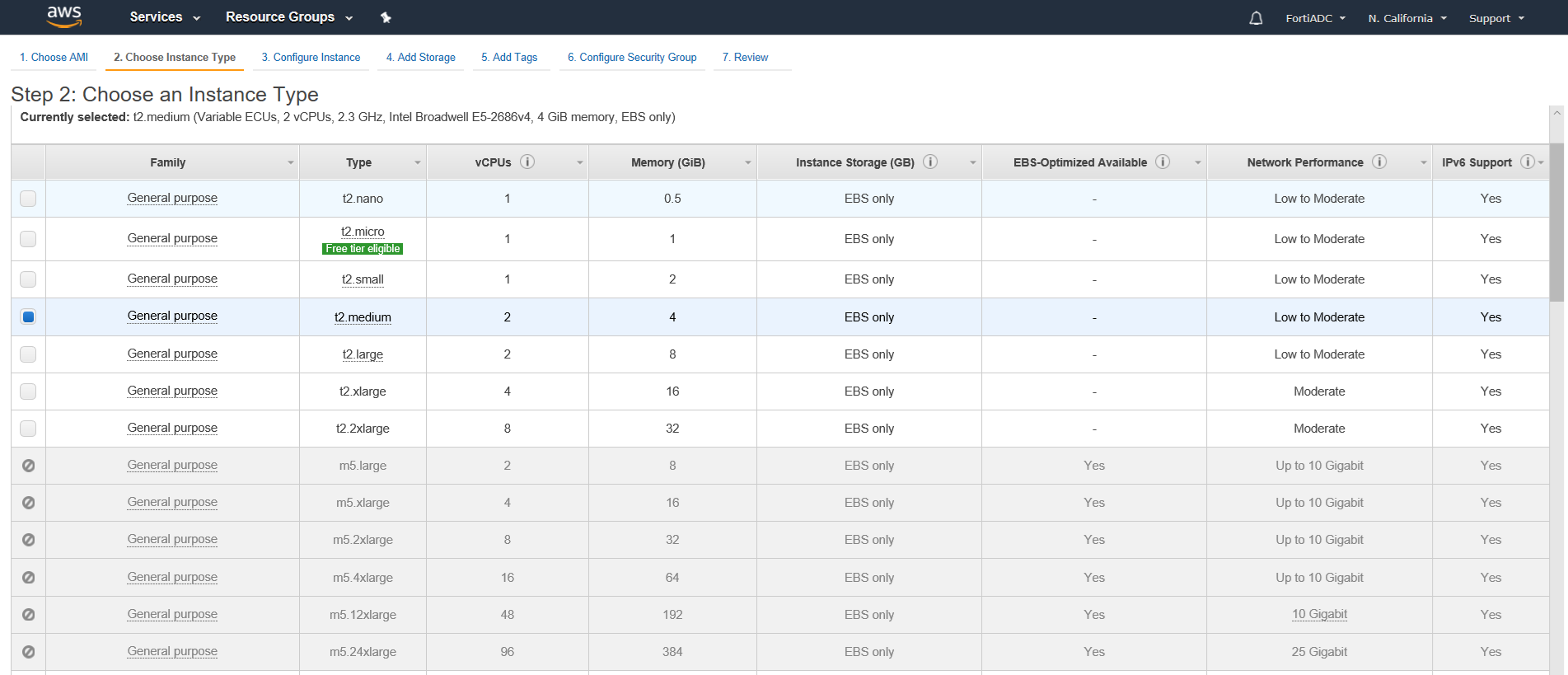
Task: Go to step 7 Review tab
Action: [x=745, y=58]
